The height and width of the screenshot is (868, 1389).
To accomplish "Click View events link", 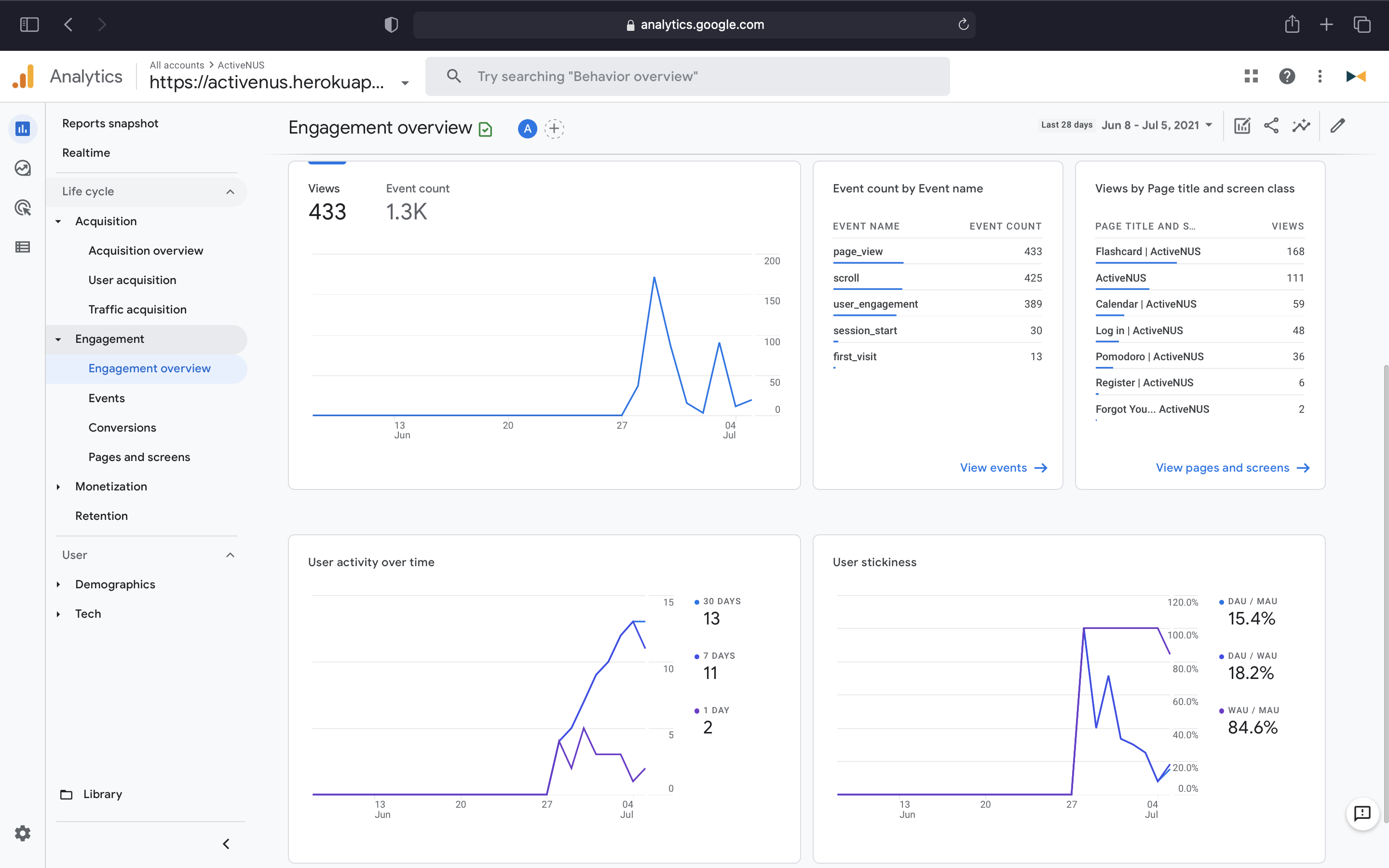I will click(x=1003, y=468).
